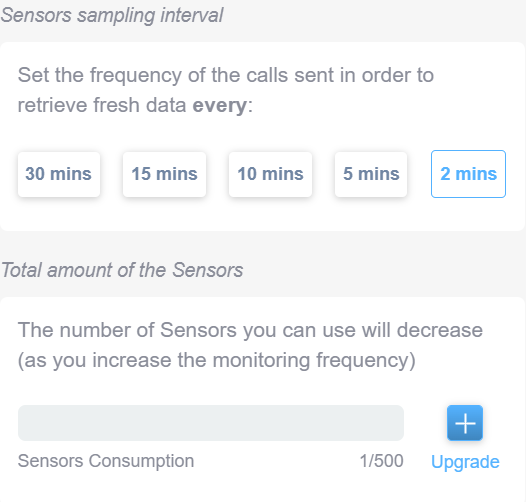Screen dimensions: 526x502
Task: Choose the 15 mins interval option
Action: tap(164, 174)
